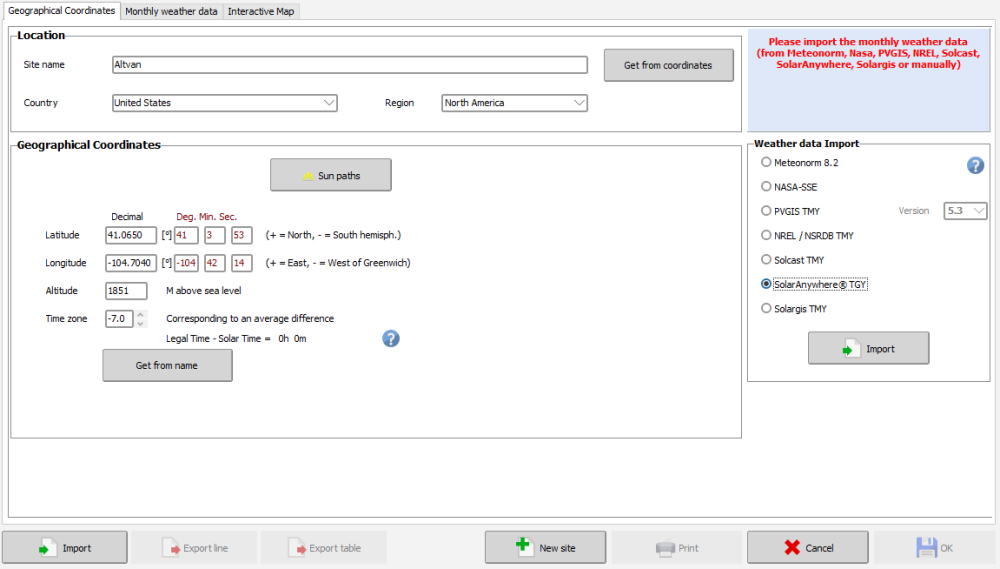Choose the NASA-SSE weather source
Screen dimensions: 1000x569
pyautogui.click(x=767, y=186)
